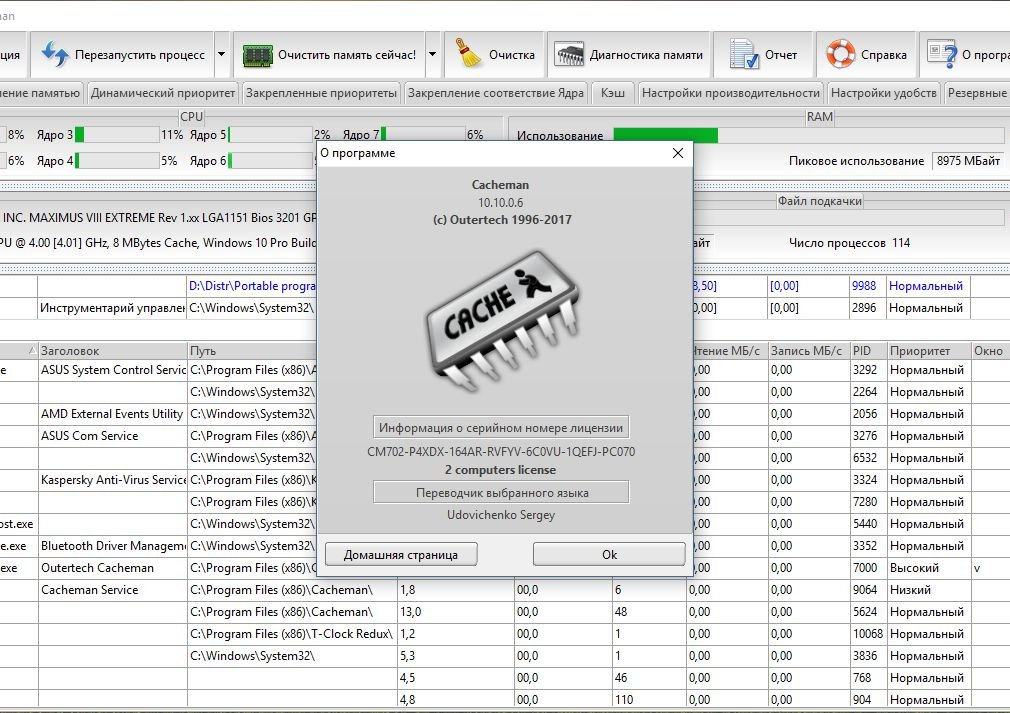
Task: Select ASUS Com Service row
Action: click(x=113, y=436)
